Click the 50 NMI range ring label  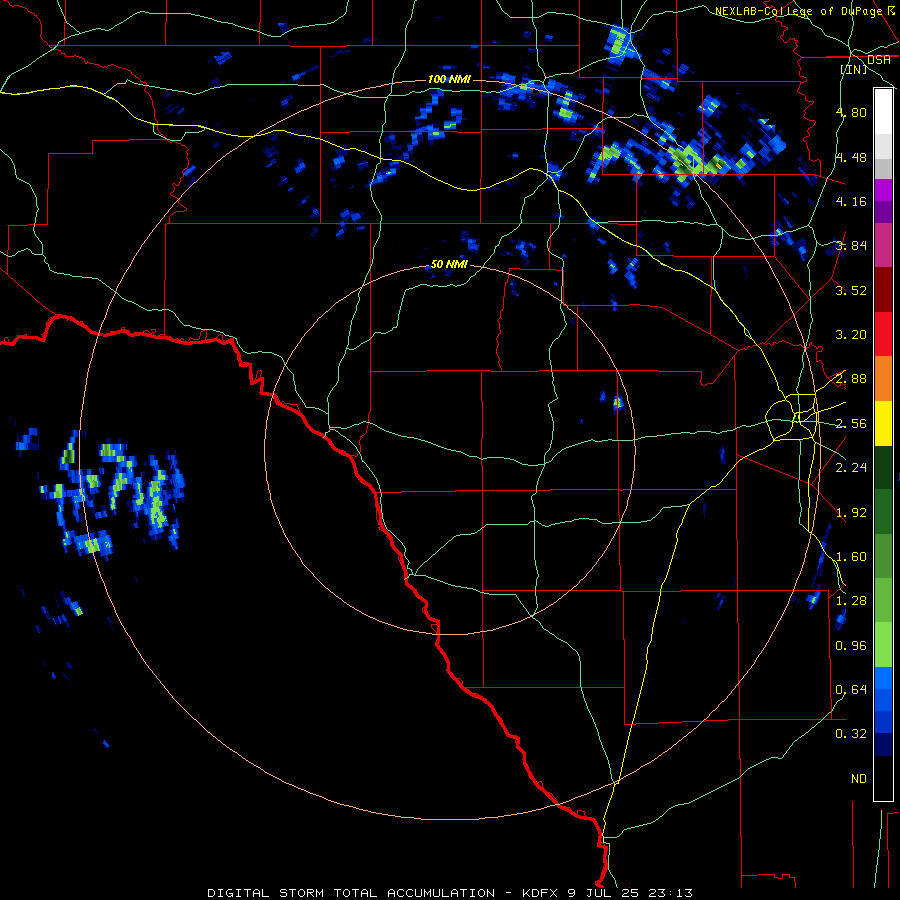point(449,264)
